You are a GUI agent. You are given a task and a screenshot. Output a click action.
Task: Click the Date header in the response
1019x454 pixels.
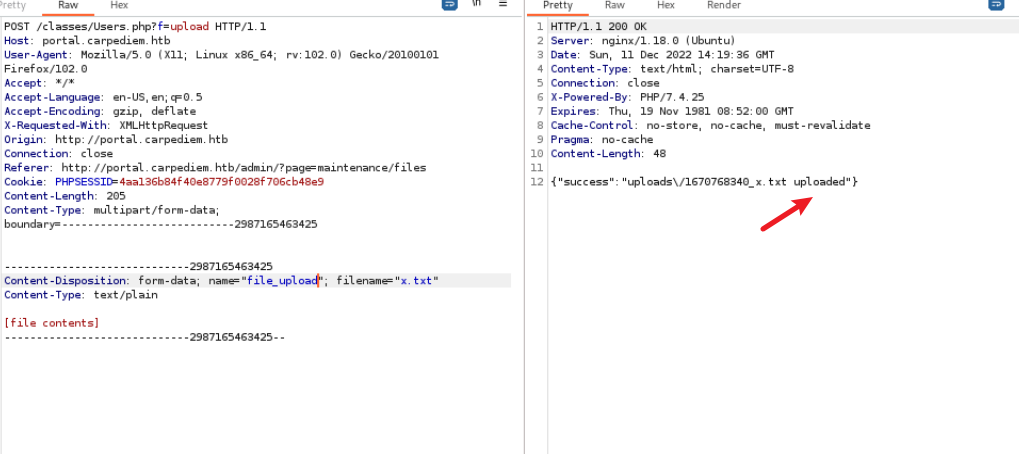[x=662, y=55]
